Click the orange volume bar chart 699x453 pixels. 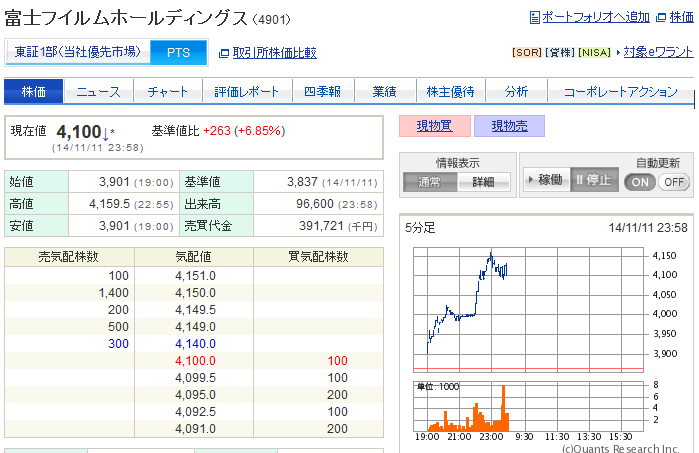[x=528, y=406]
